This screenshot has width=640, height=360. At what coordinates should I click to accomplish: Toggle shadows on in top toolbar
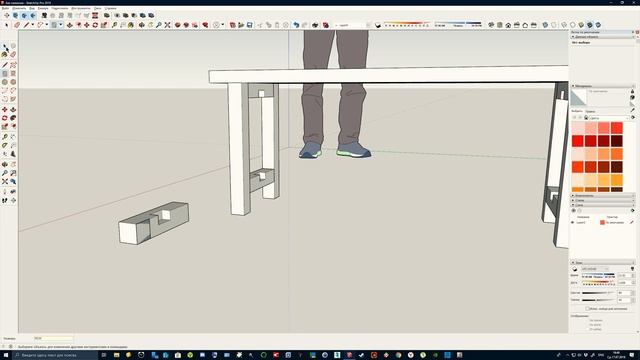pos(378,25)
